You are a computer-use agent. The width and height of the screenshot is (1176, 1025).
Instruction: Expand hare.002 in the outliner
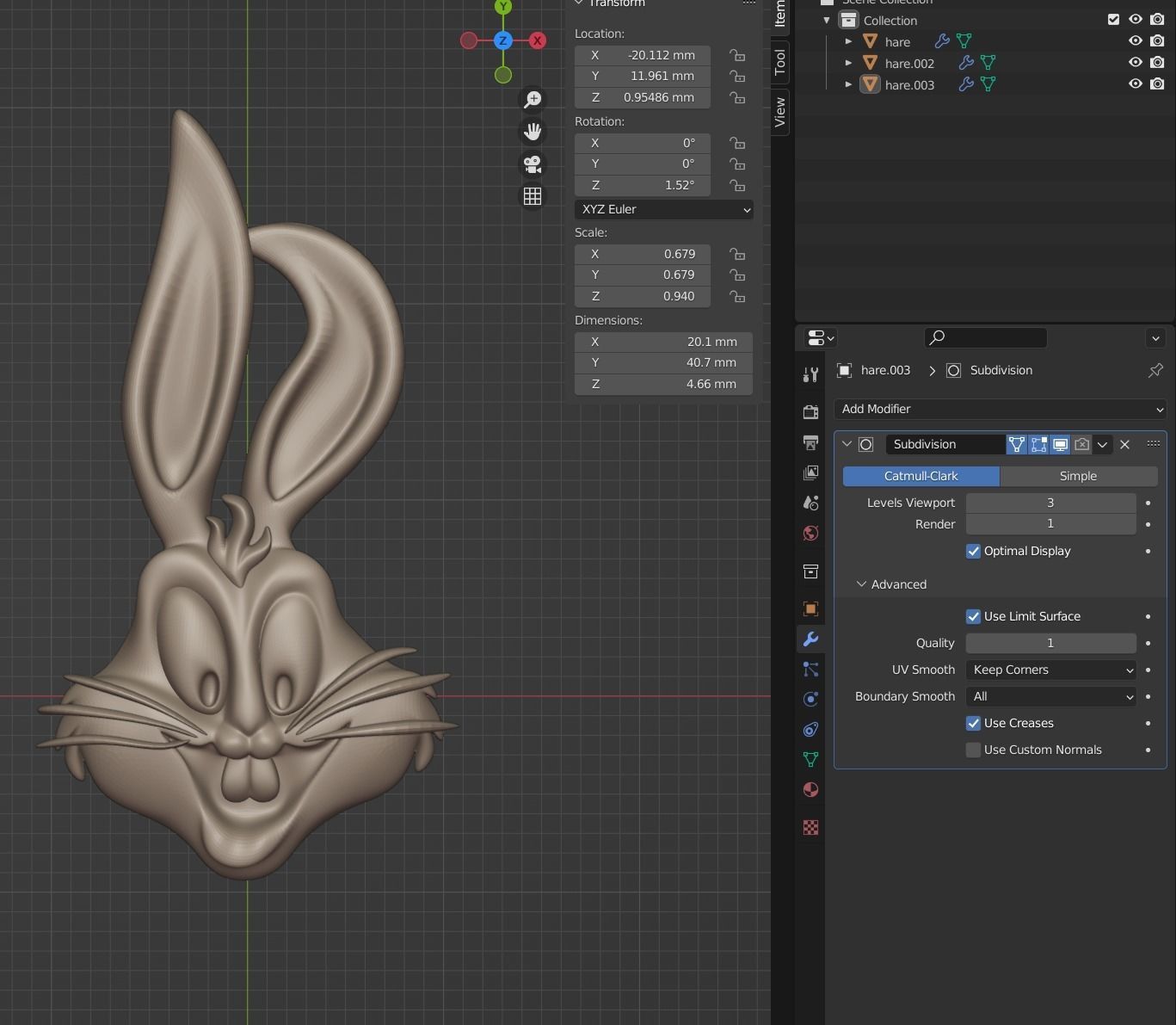[848, 63]
